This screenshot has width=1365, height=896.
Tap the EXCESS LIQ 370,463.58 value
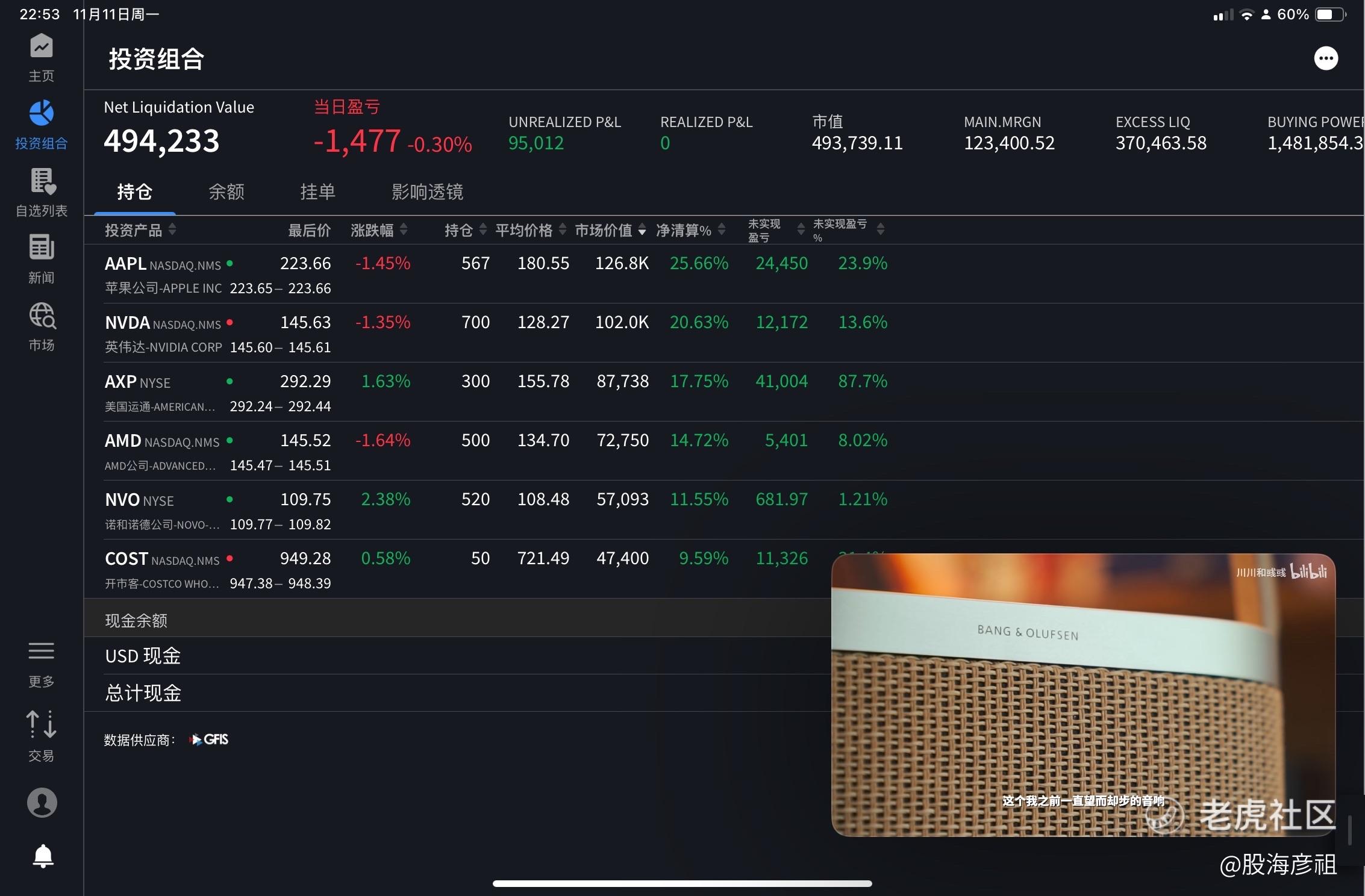tap(1161, 143)
